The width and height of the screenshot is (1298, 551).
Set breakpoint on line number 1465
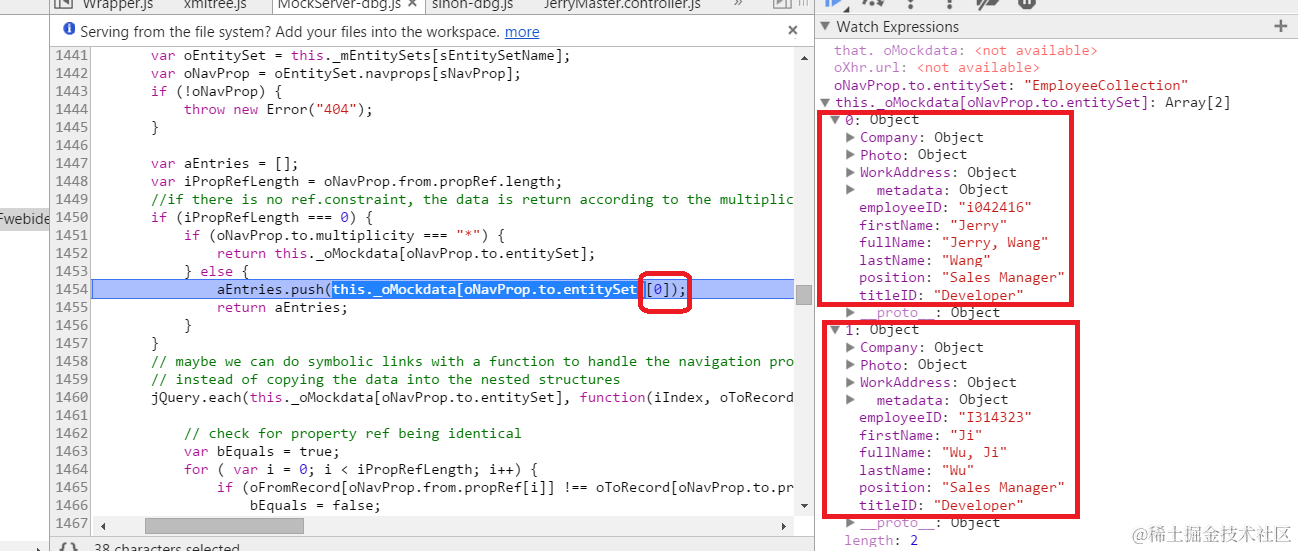click(72, 487)
